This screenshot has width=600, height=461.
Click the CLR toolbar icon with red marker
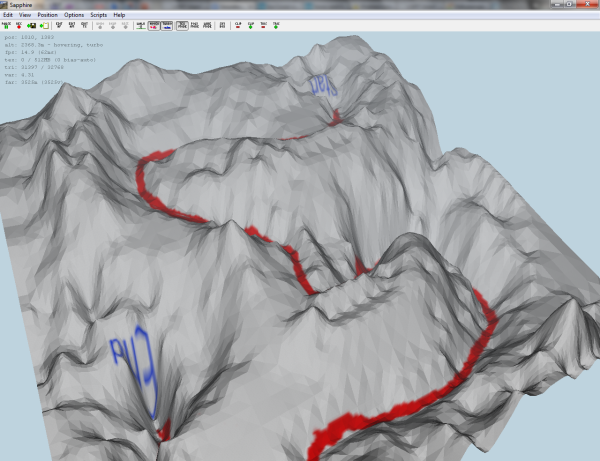click(237, 26)
